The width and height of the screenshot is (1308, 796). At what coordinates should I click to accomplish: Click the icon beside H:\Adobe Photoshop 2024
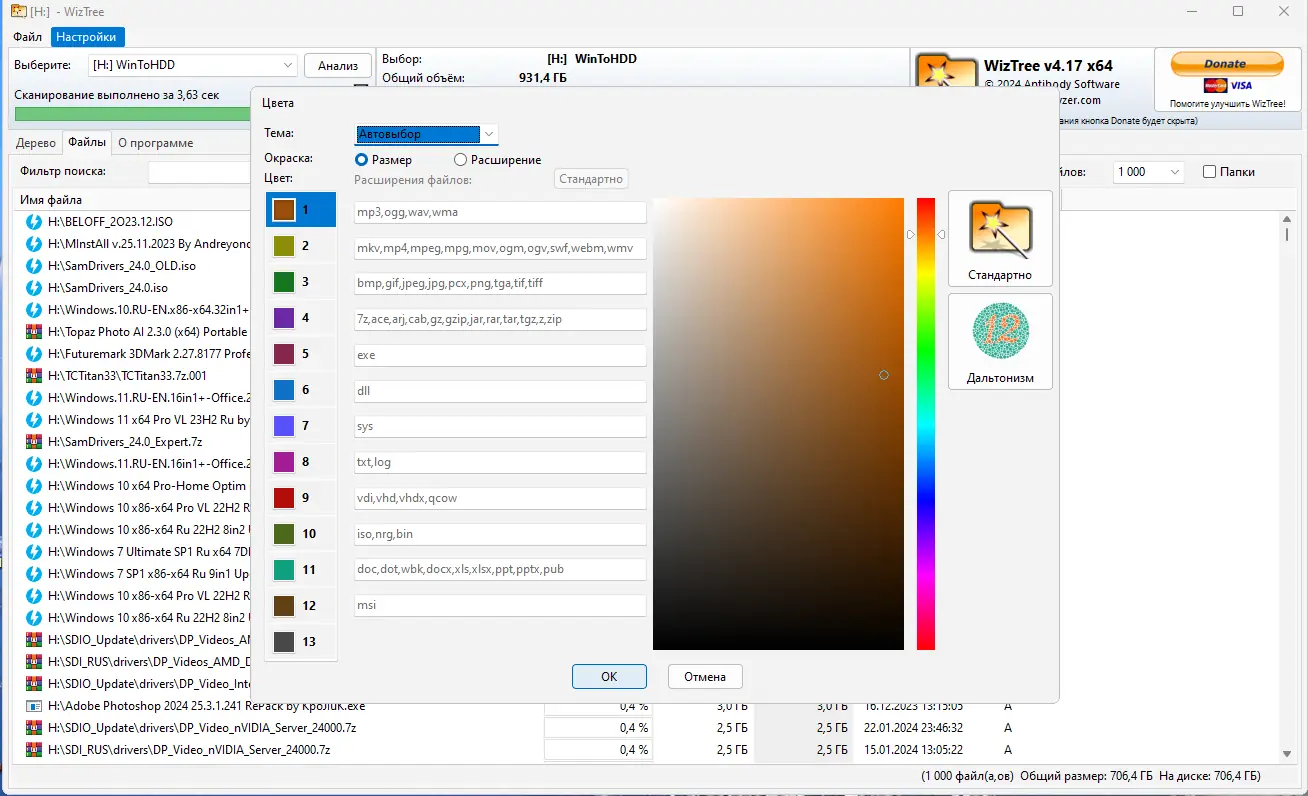click(33, 706)
